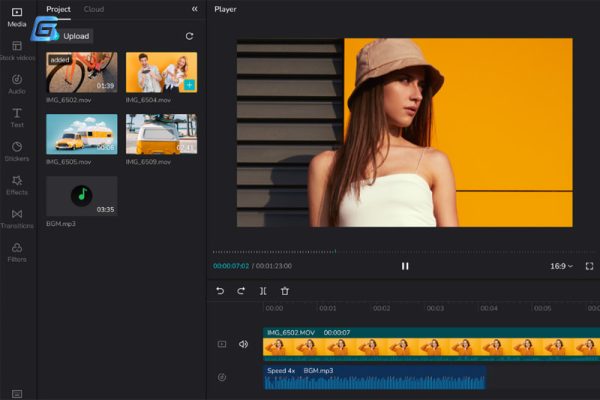Click the keyboard shortcuts icon at sidebar bottom

click(x=17, y=393)
